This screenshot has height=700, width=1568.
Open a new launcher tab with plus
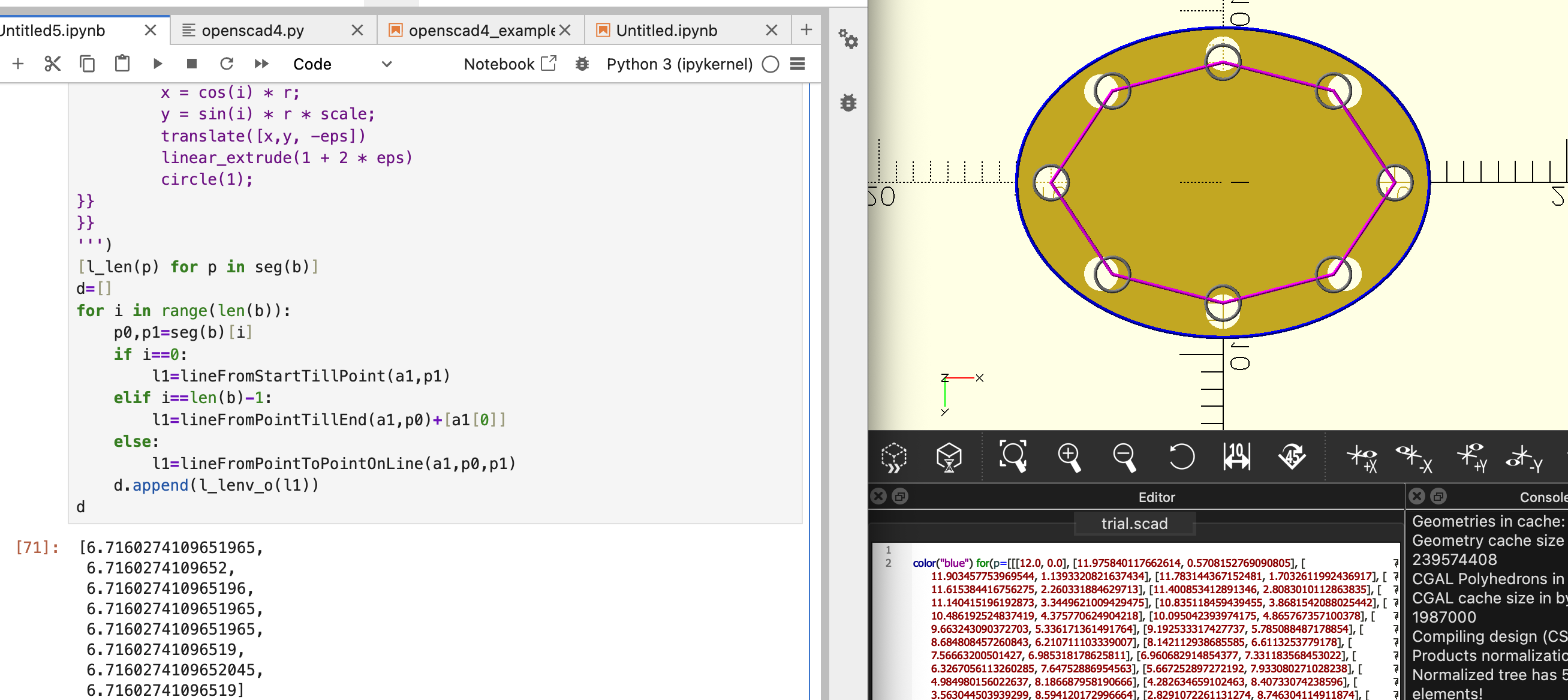[x=806, y=30]
